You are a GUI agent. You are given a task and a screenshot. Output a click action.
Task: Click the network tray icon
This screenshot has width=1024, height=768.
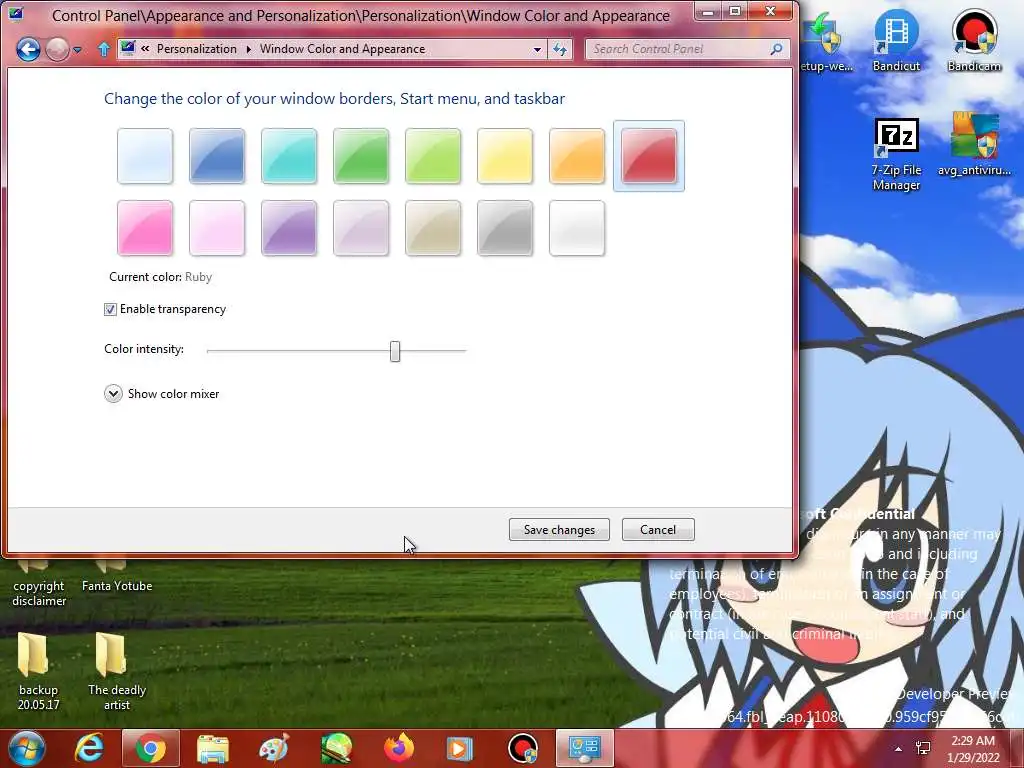click(923, 749)
